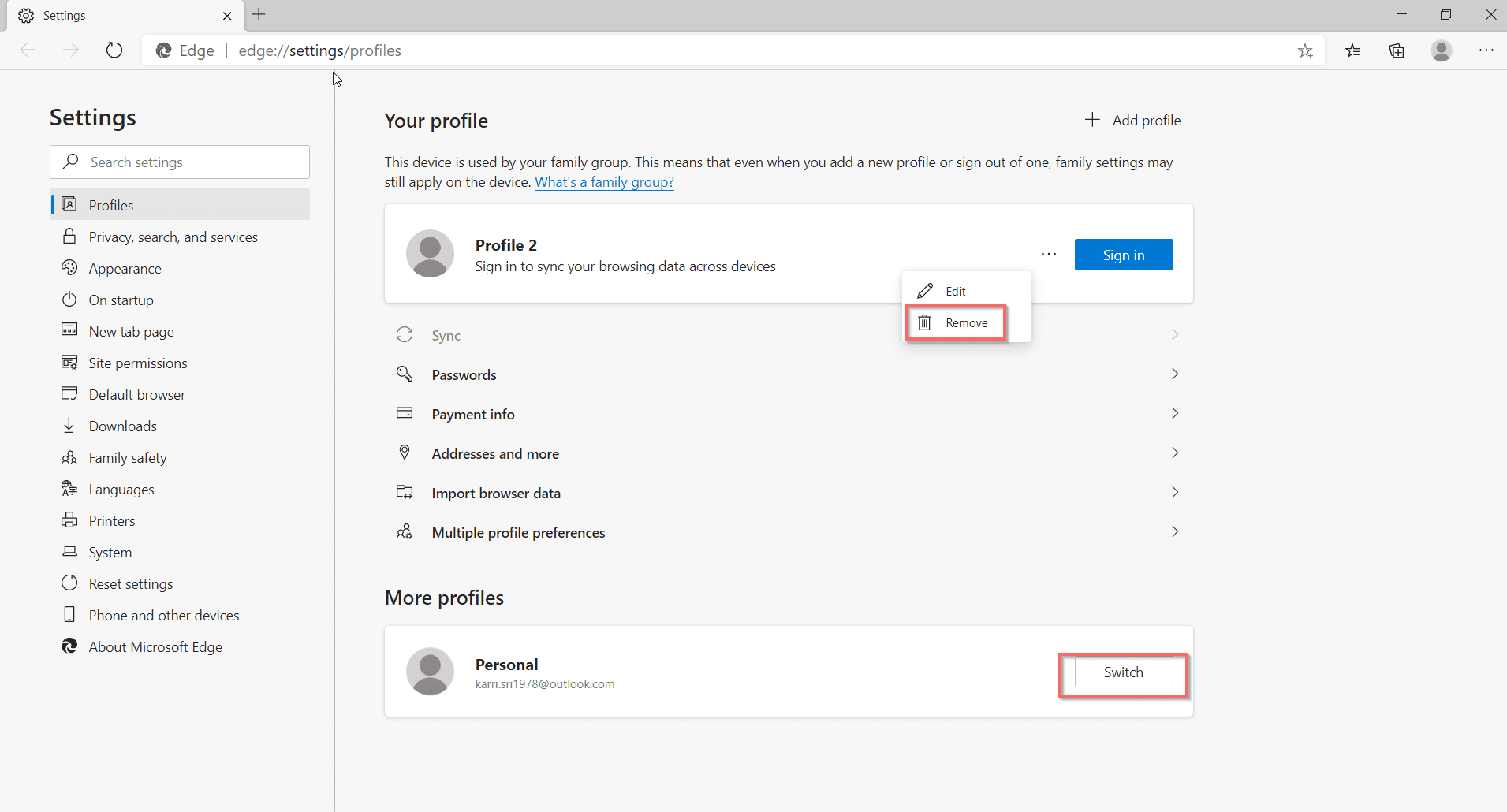Open the Favorites list toolbar icon

(1353, 50)
